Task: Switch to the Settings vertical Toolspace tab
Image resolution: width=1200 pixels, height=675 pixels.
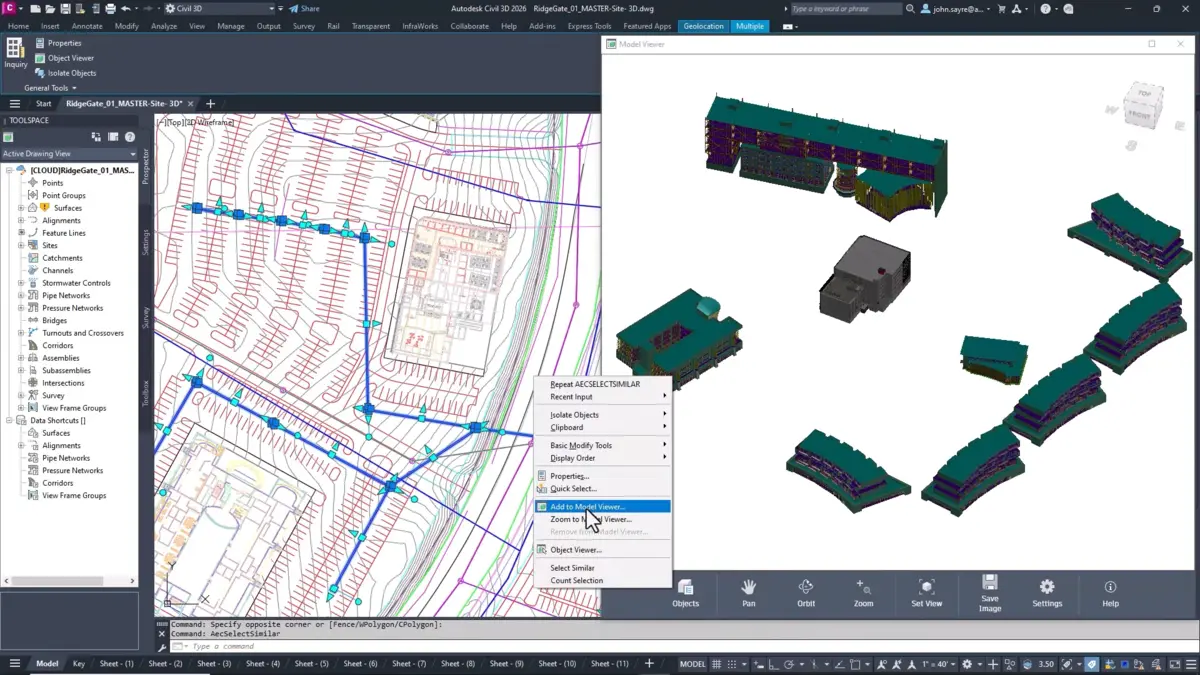Action: (145, 243)
